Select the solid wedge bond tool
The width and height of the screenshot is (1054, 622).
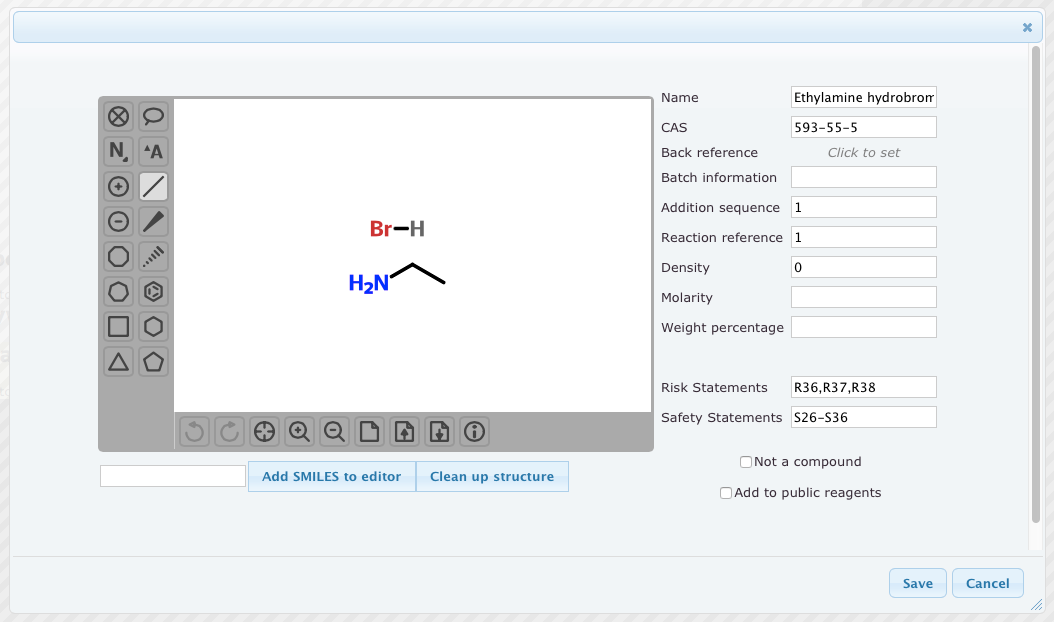(x=153, y=221)
